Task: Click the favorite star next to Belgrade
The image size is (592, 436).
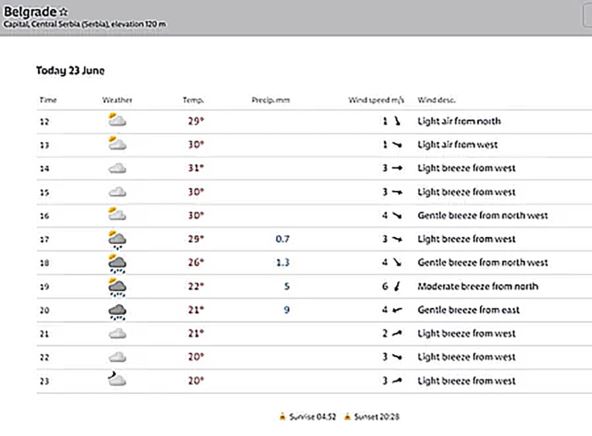Action: tap(63, 12)
